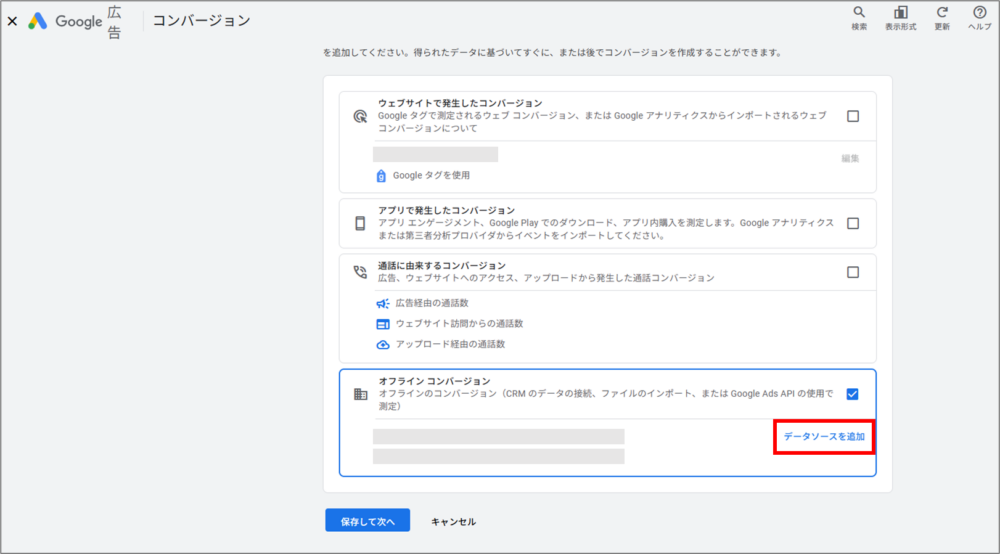
Task: Click the データソースを追加 link
Action: (824, 437)
